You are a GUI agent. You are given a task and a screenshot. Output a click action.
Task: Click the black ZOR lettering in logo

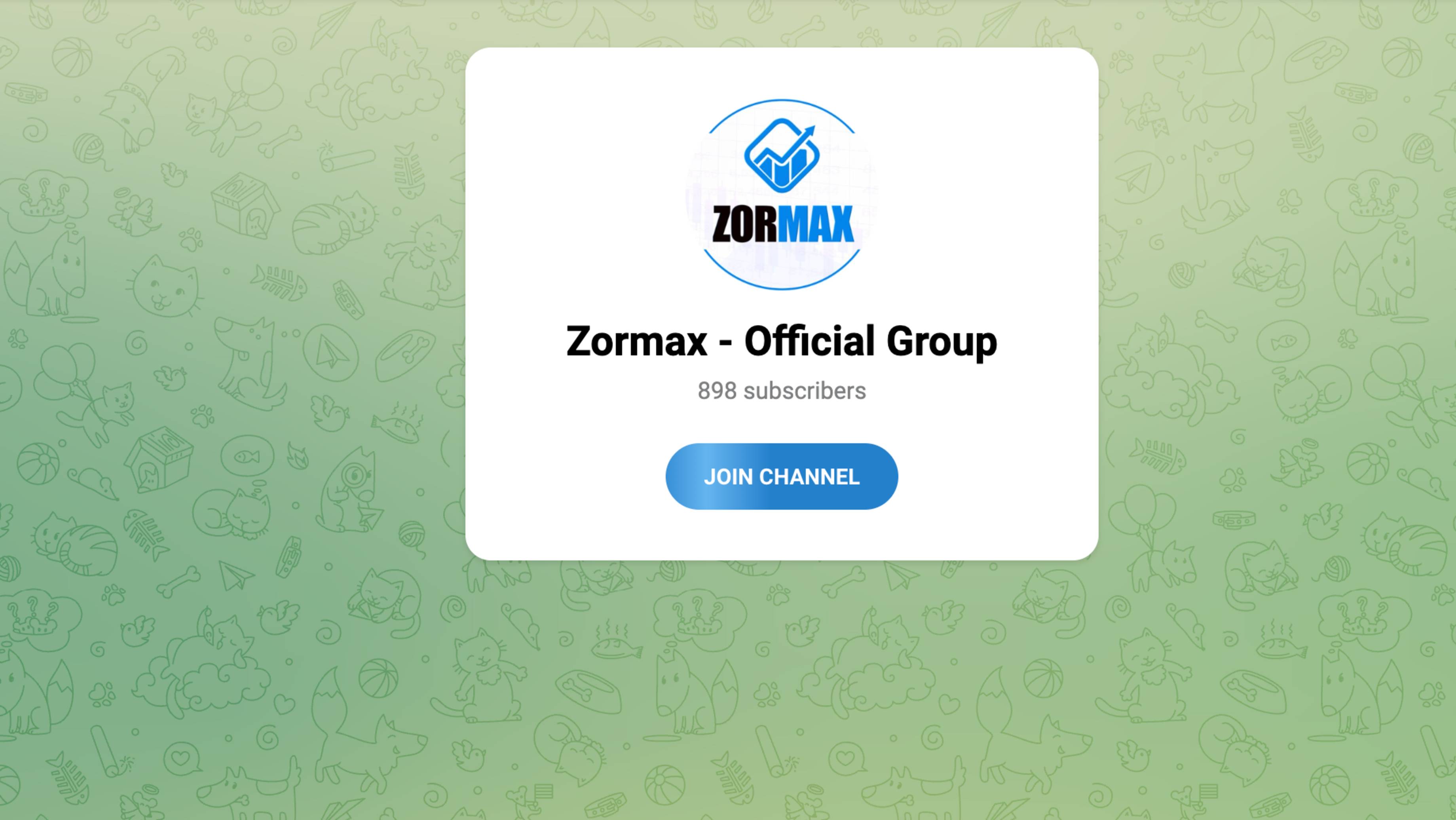[x=746, y=224]
